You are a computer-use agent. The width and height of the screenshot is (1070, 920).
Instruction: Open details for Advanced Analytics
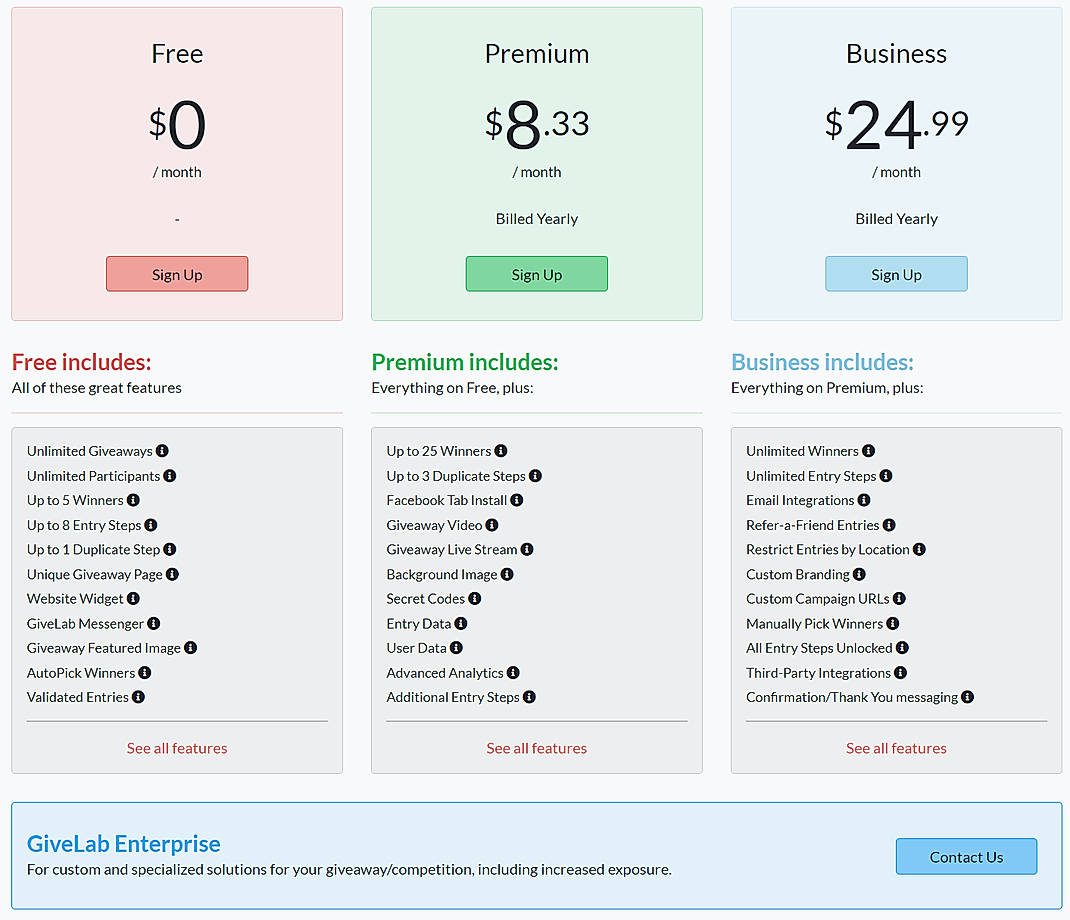(513, 673)
